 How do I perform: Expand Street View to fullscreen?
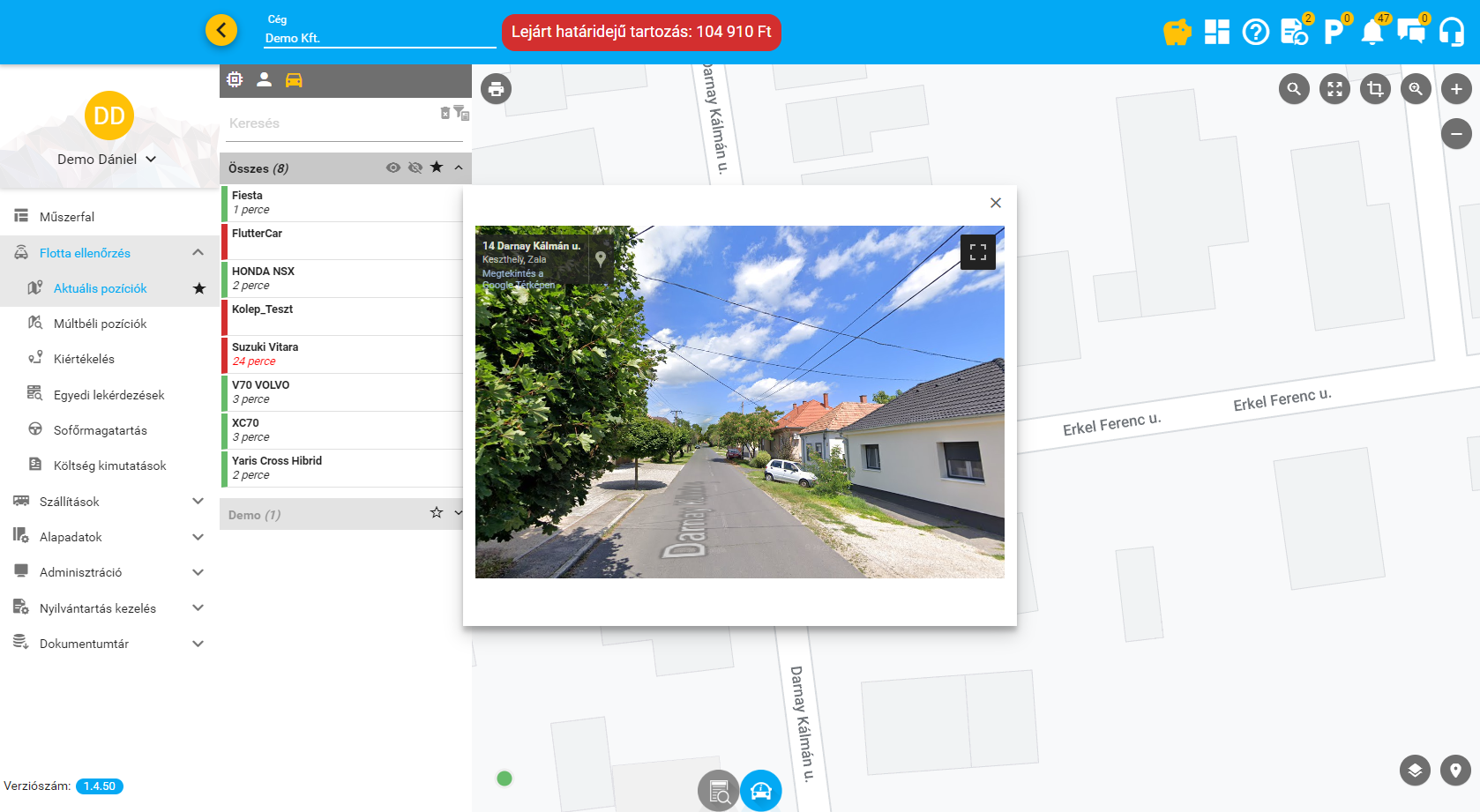point(977,252)
